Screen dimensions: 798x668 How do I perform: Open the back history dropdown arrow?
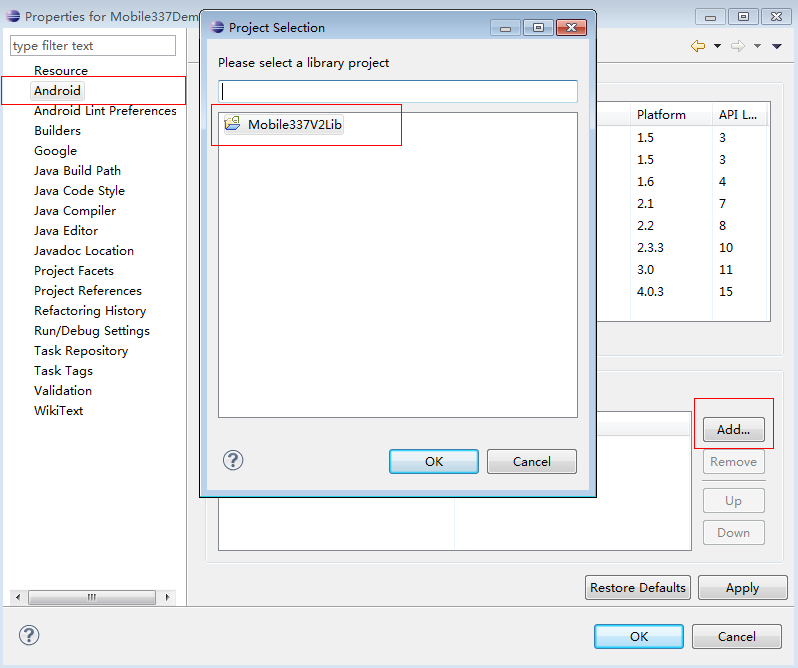point(717,47)
